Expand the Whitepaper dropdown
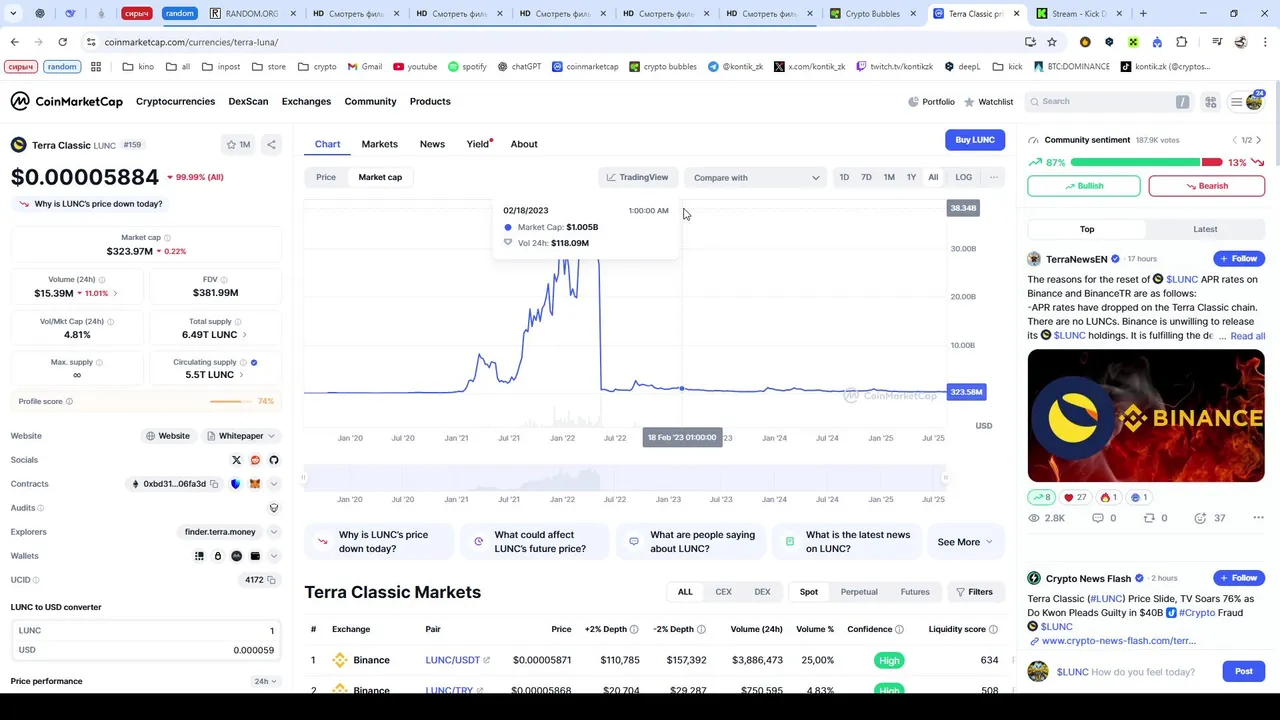The width and height of the screenshot is (1280, 720). (x=241, y=436)
